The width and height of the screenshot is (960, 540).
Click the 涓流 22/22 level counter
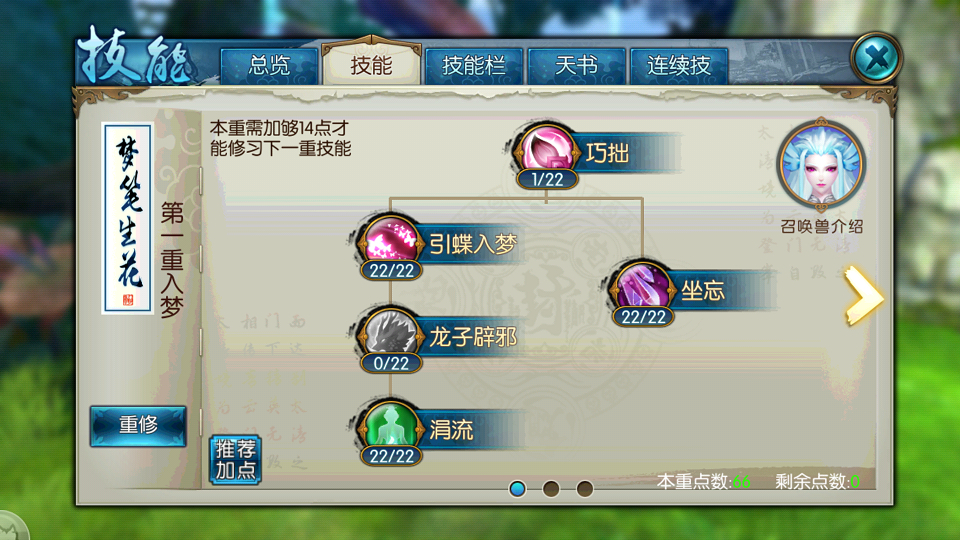[x=391, y=456]
